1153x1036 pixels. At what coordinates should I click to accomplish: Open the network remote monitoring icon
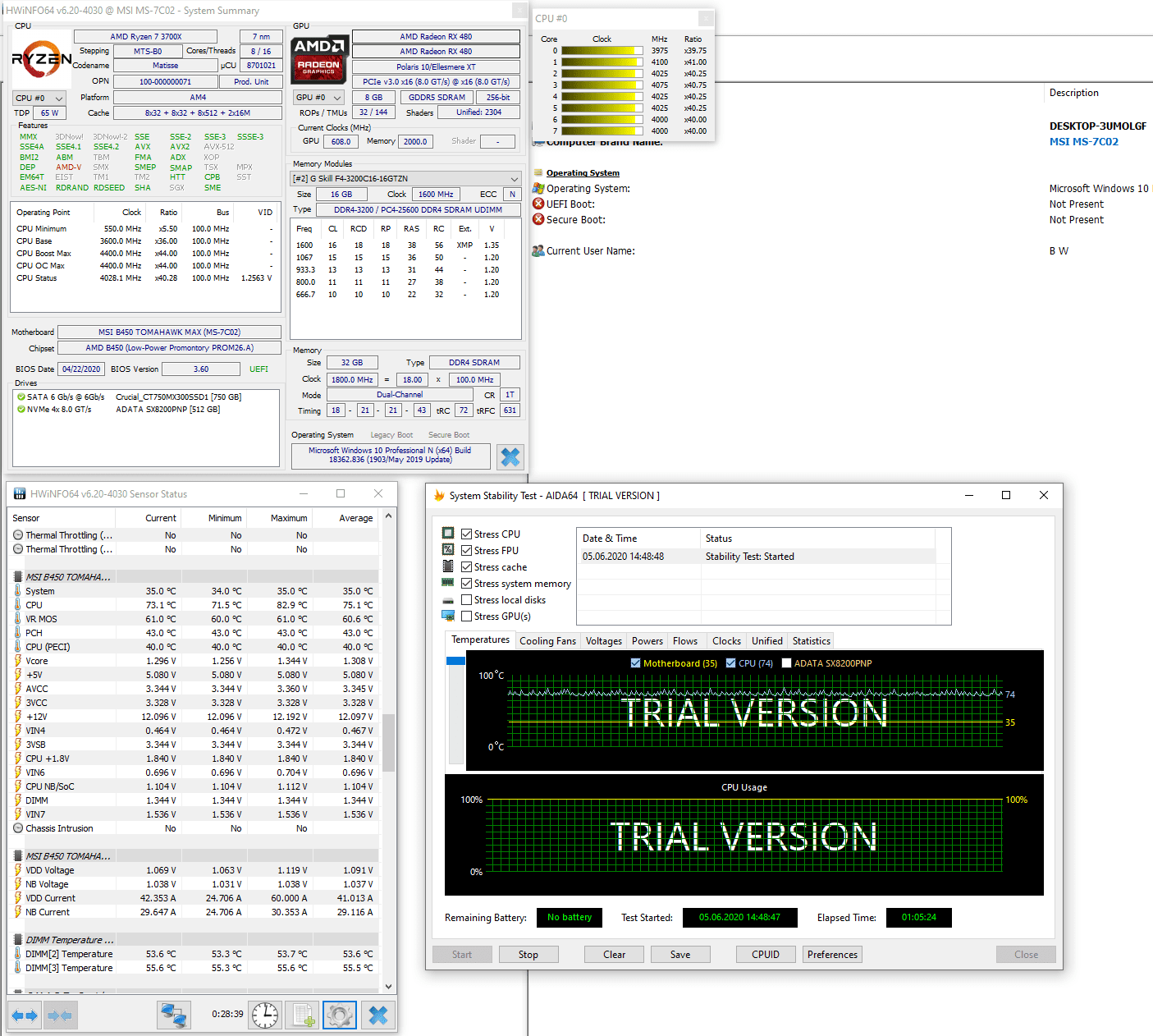point(173,1015)
